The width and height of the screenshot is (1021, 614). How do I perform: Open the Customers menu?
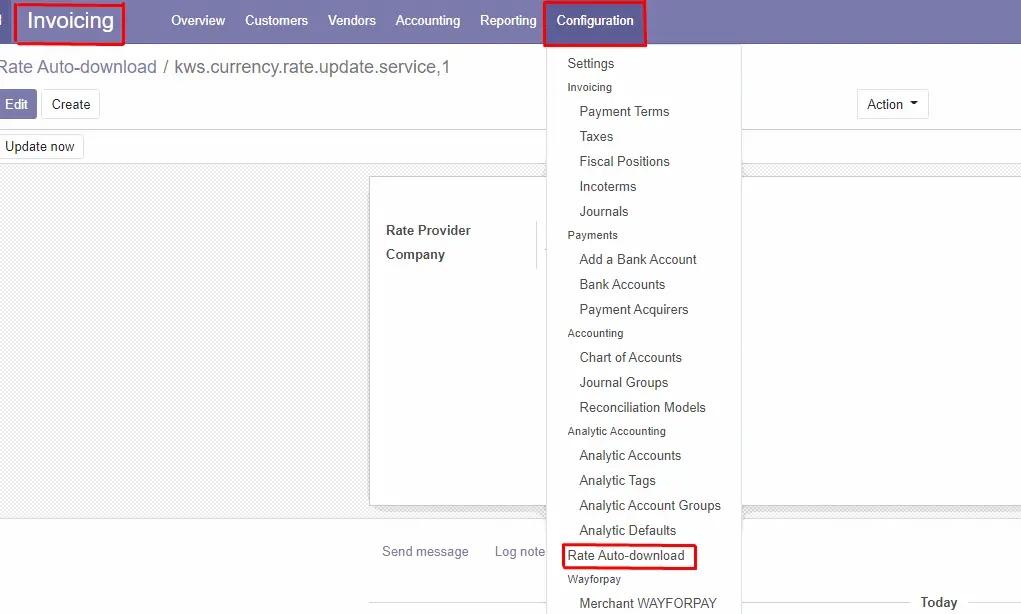(276, 20)
